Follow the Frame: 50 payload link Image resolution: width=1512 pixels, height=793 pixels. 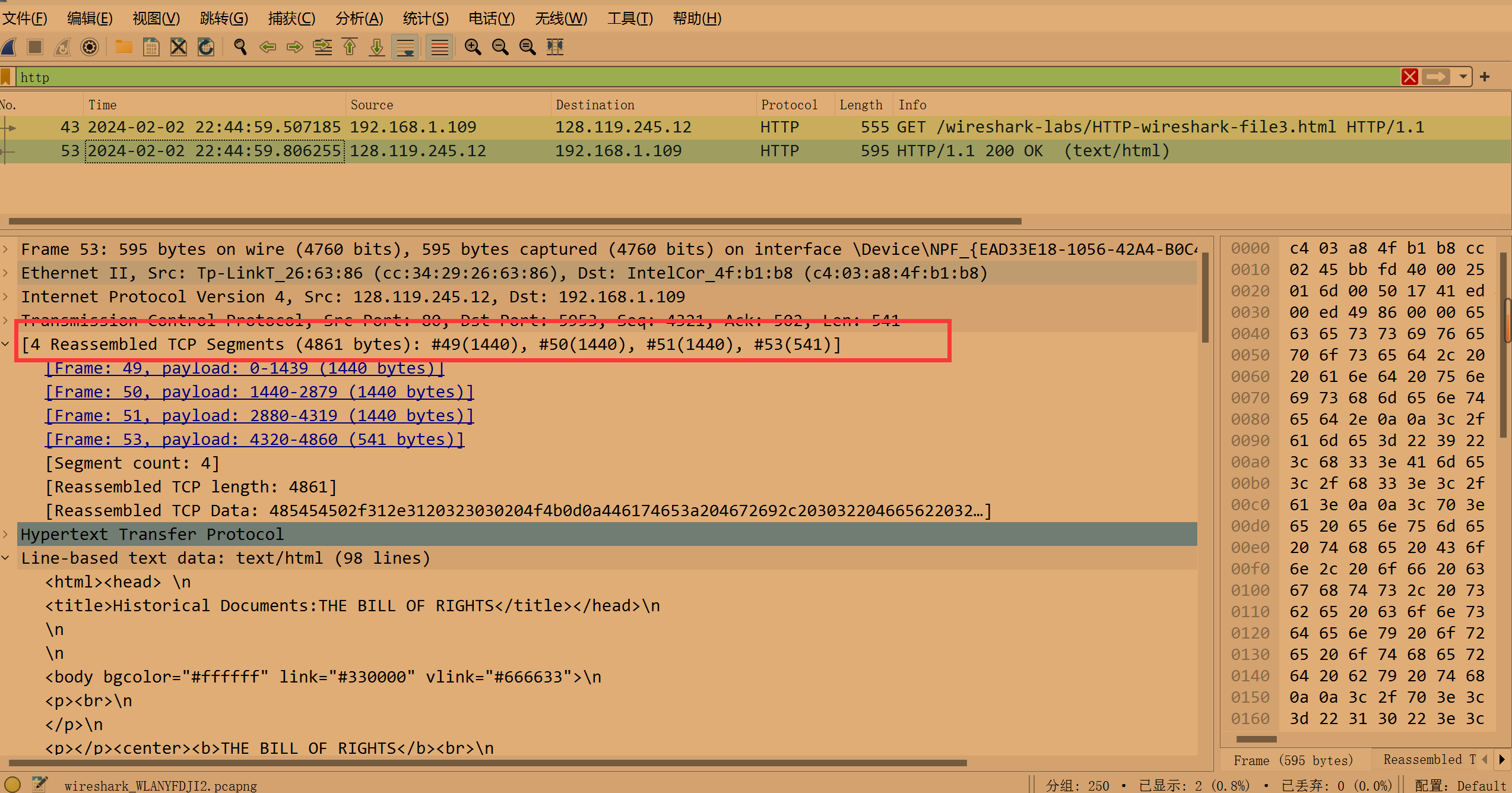coord(259,392)
